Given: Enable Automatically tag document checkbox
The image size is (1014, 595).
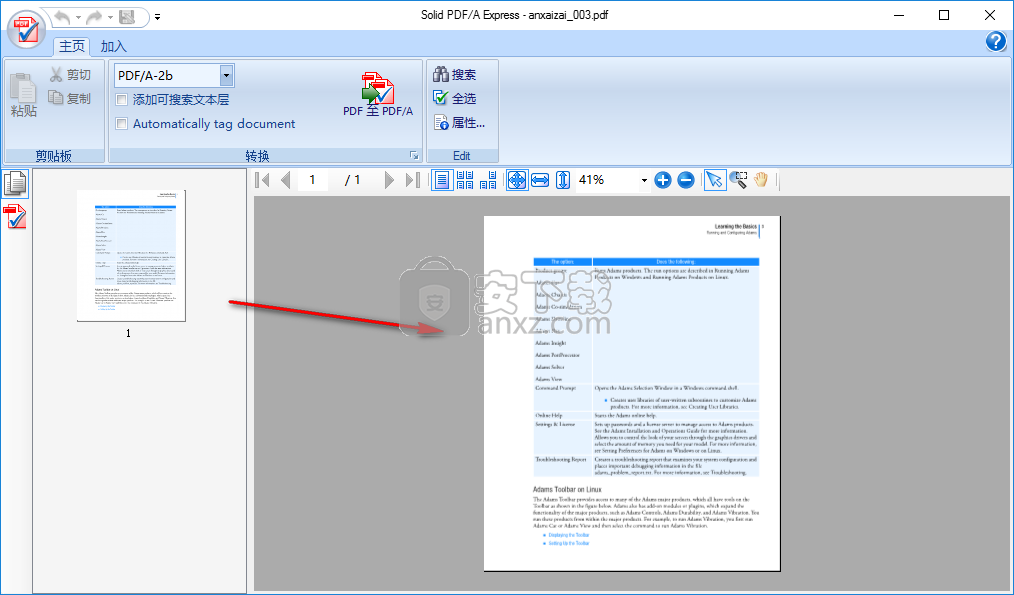Looking at the screenshot, I should (121, 124).
